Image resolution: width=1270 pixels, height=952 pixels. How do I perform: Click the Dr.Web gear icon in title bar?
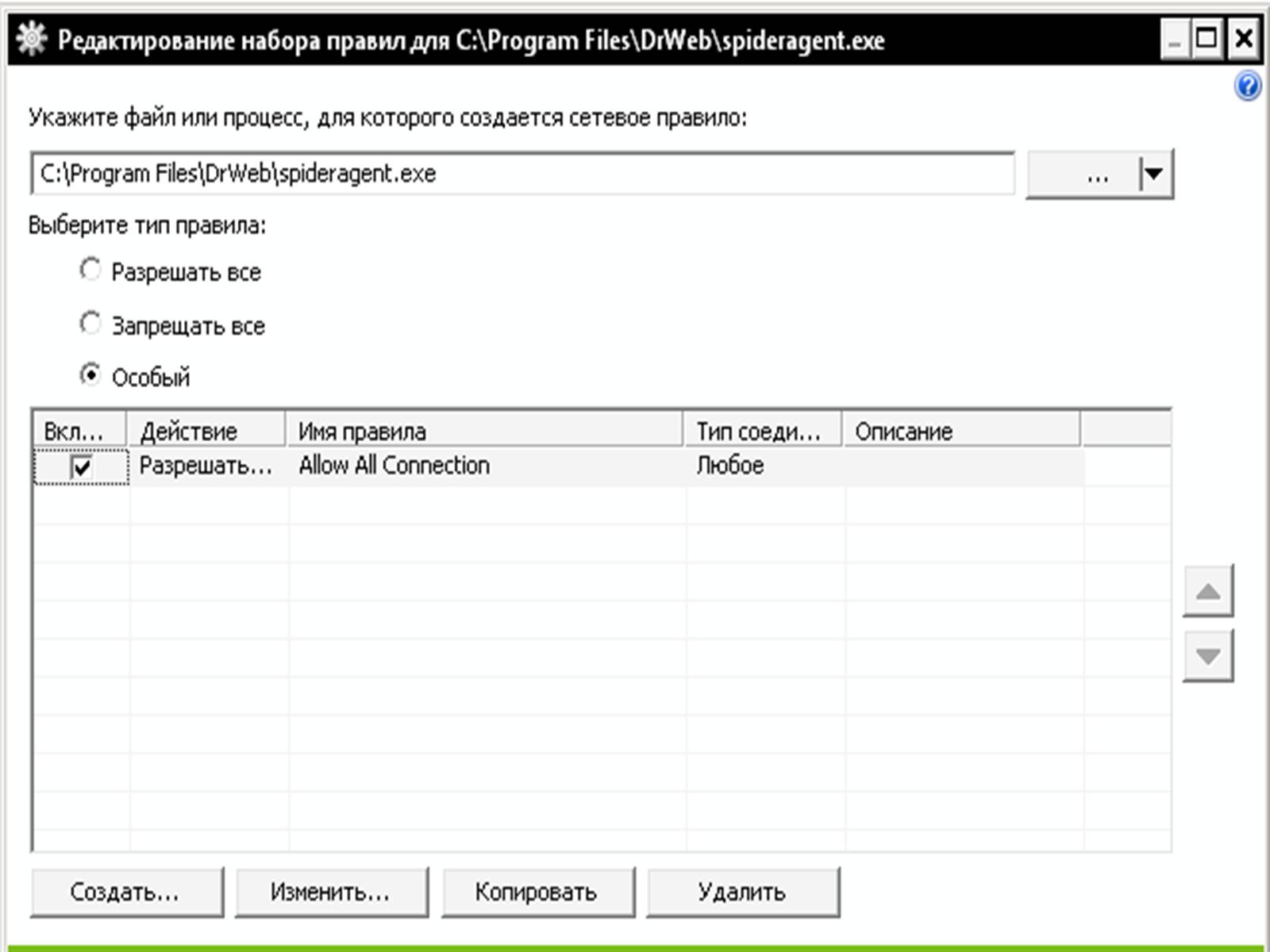point(31,39)
